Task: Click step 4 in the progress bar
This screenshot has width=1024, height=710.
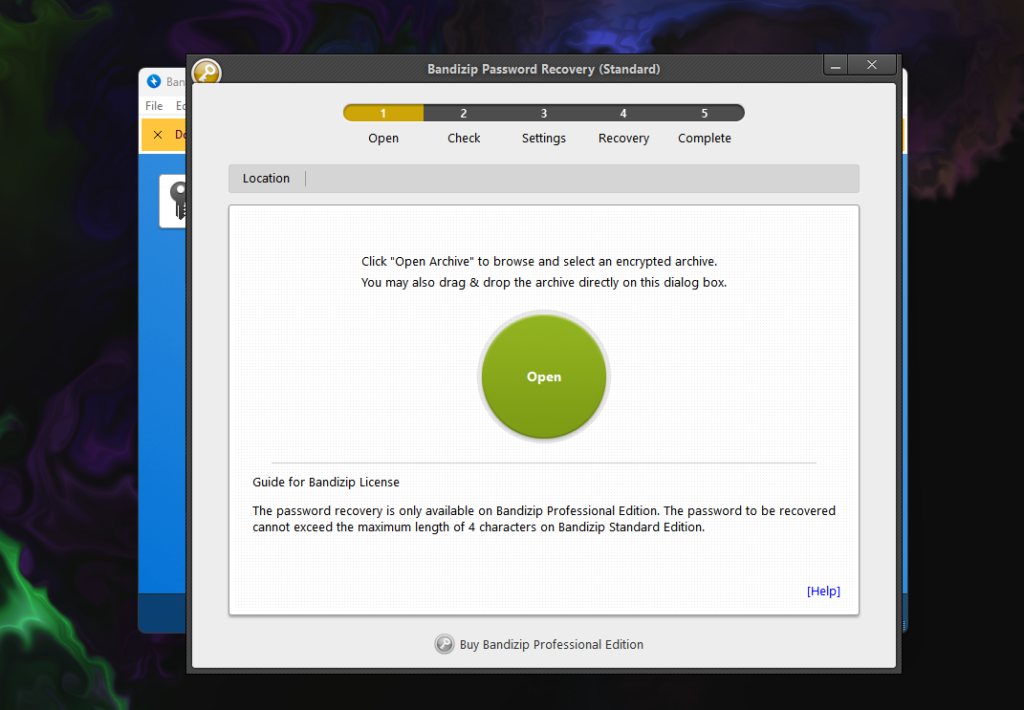Action: [623, 113]
